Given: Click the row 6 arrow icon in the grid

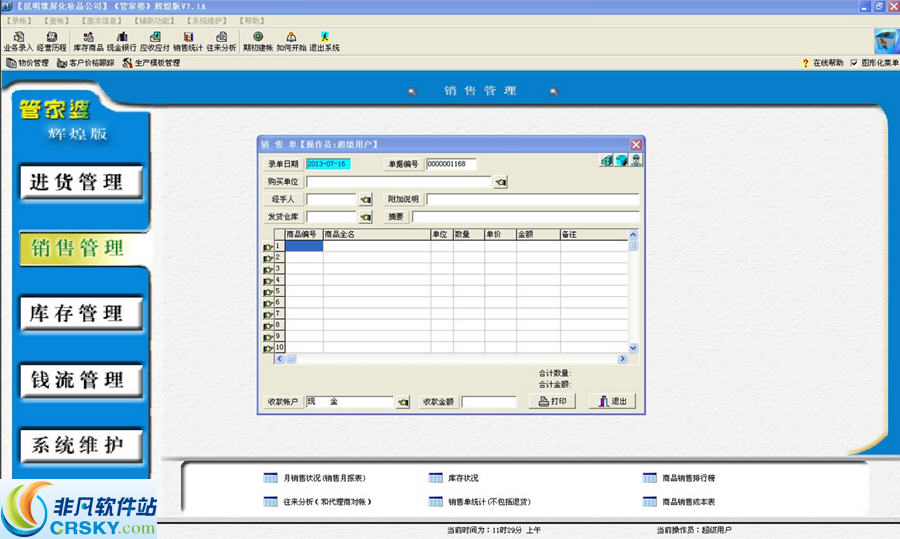Looking at the screenshot, I should (268, 303).
